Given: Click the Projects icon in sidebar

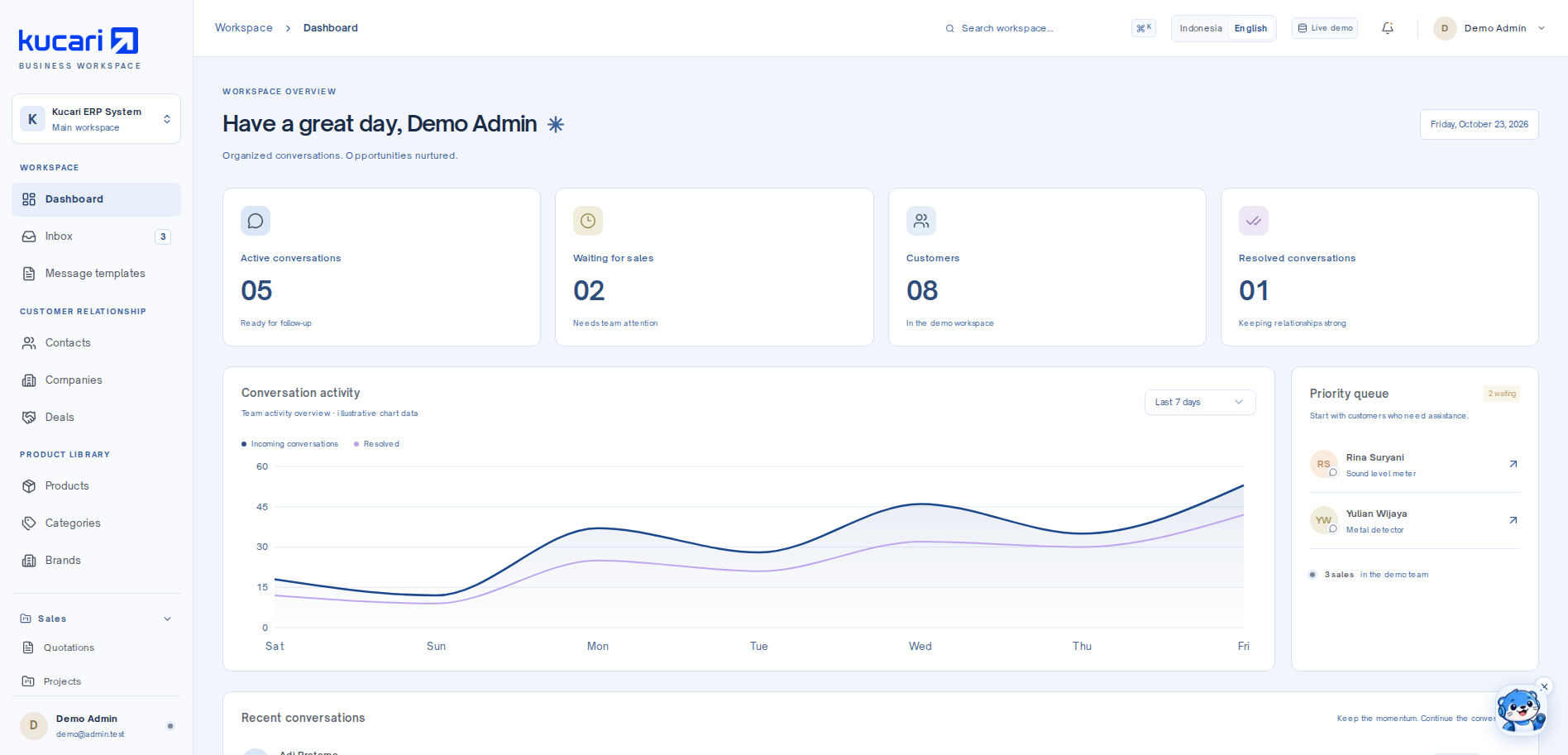Looking at the screenshot, I should pos(28,681).
